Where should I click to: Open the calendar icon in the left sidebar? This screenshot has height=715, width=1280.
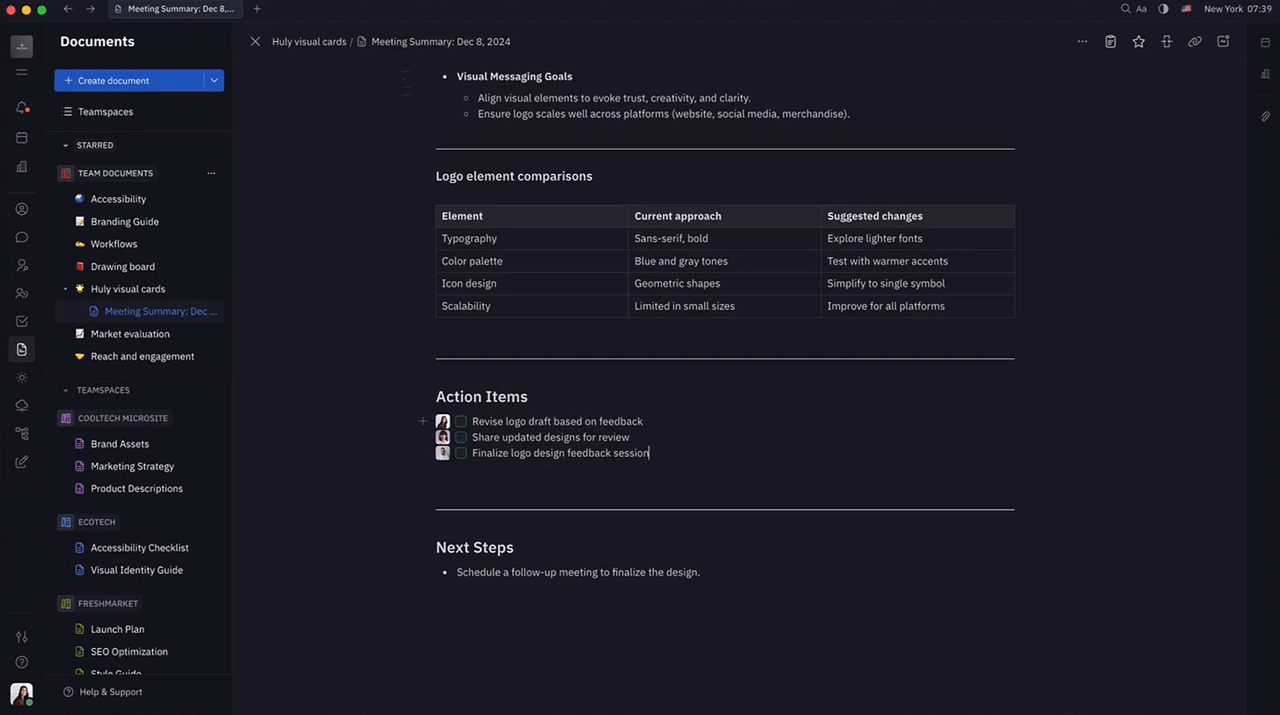22,138
